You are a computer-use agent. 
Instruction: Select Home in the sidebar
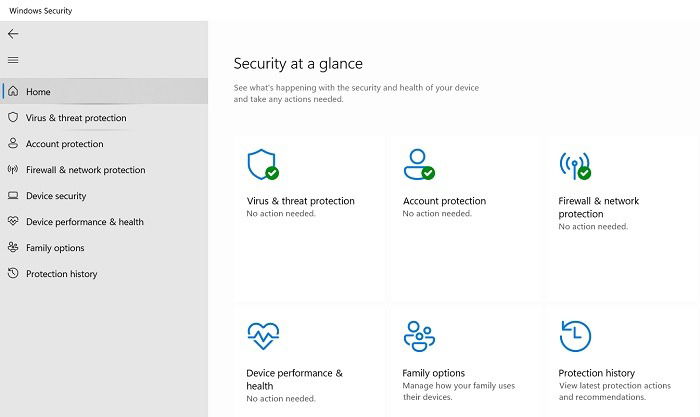coord(104,92)
